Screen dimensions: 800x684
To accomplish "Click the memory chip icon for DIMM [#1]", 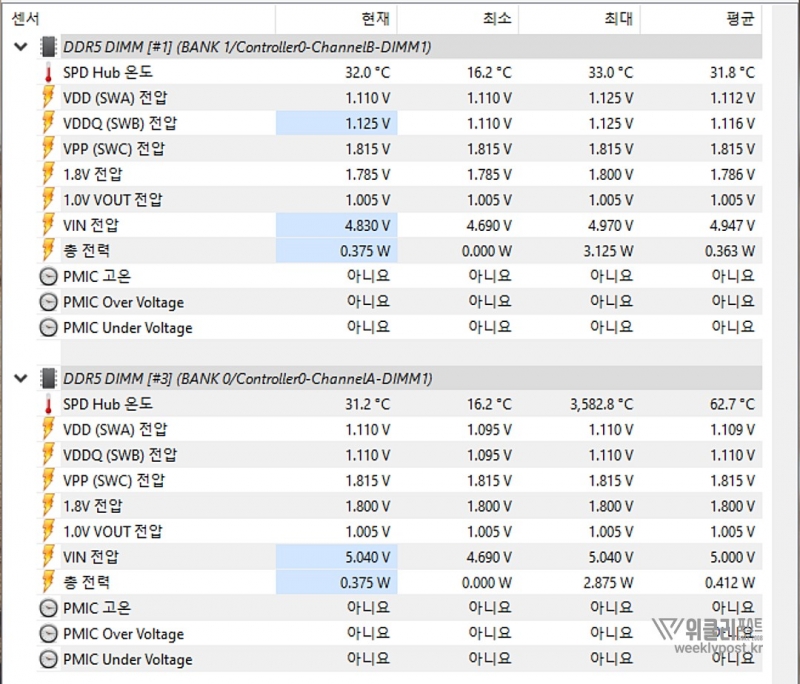I will pos(47,47).
